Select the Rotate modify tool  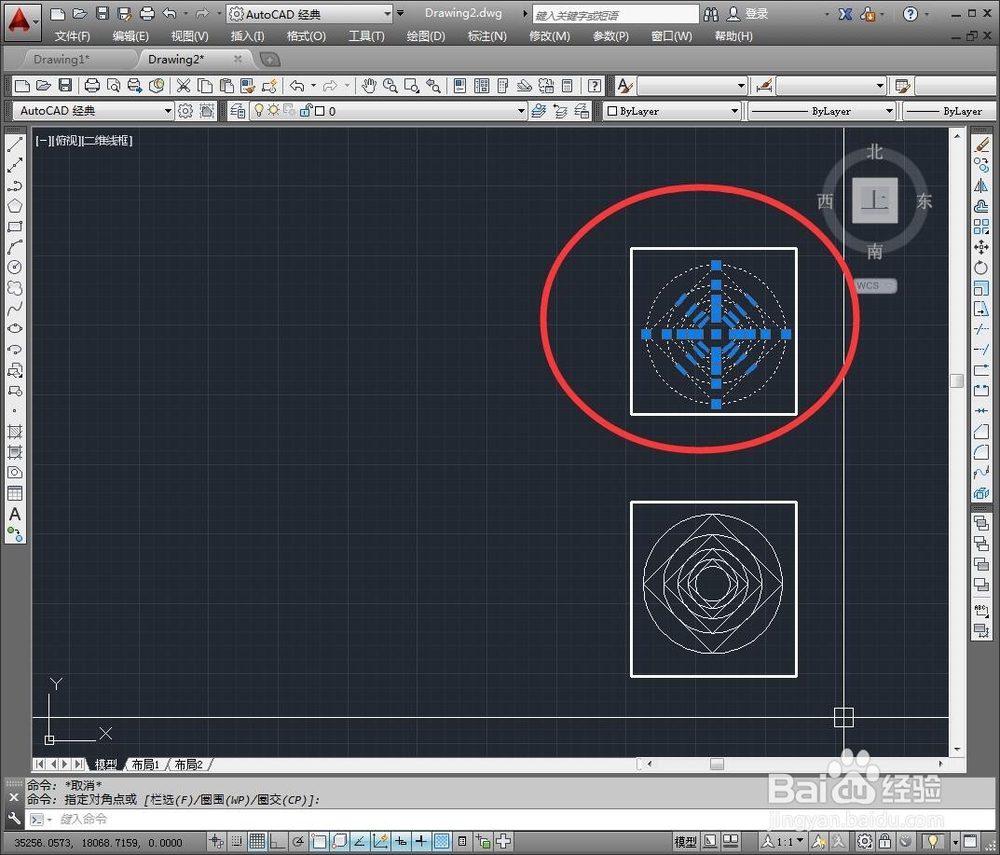pos(982,267)
